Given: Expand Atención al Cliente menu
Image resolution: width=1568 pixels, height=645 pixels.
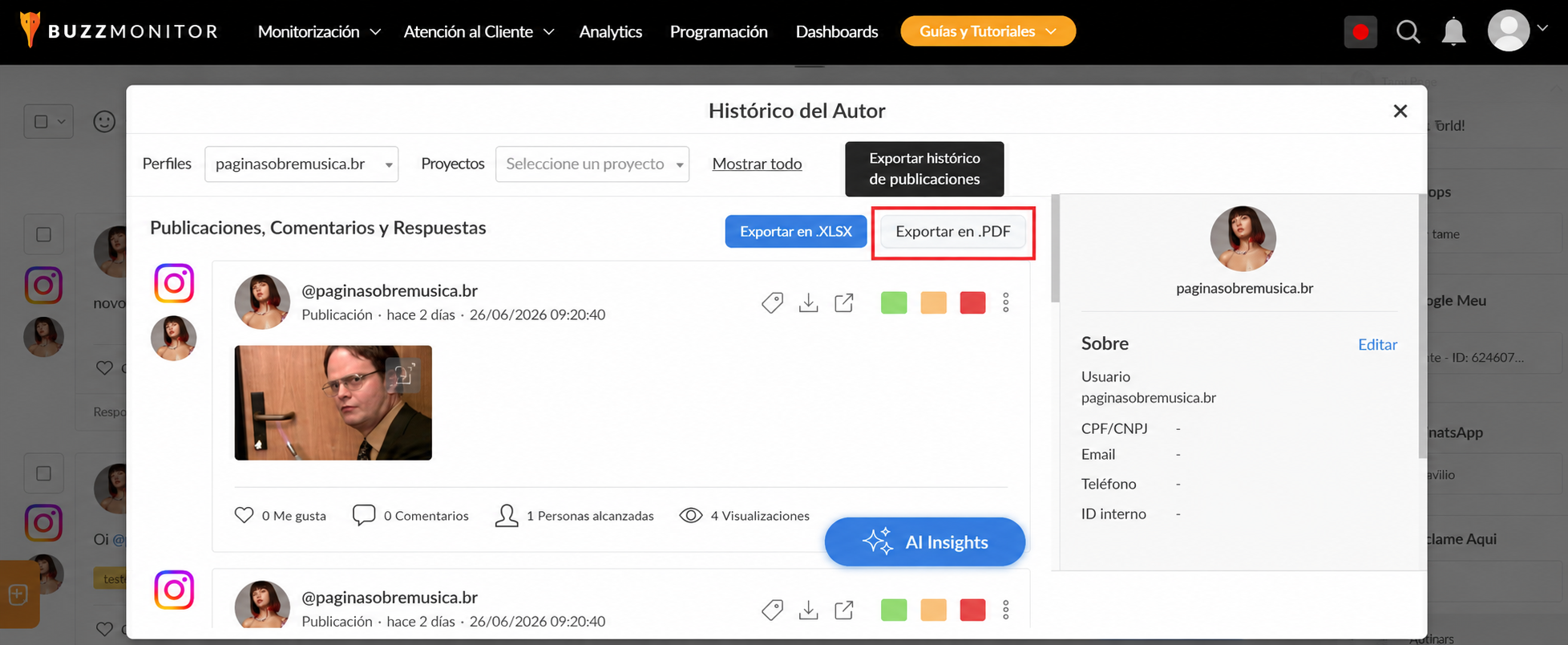Looking at the screenshot, I should coord(479,31).
